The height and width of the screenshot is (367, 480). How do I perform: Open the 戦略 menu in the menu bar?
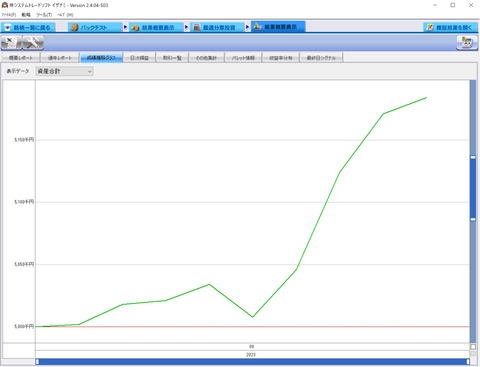point(26,15)
